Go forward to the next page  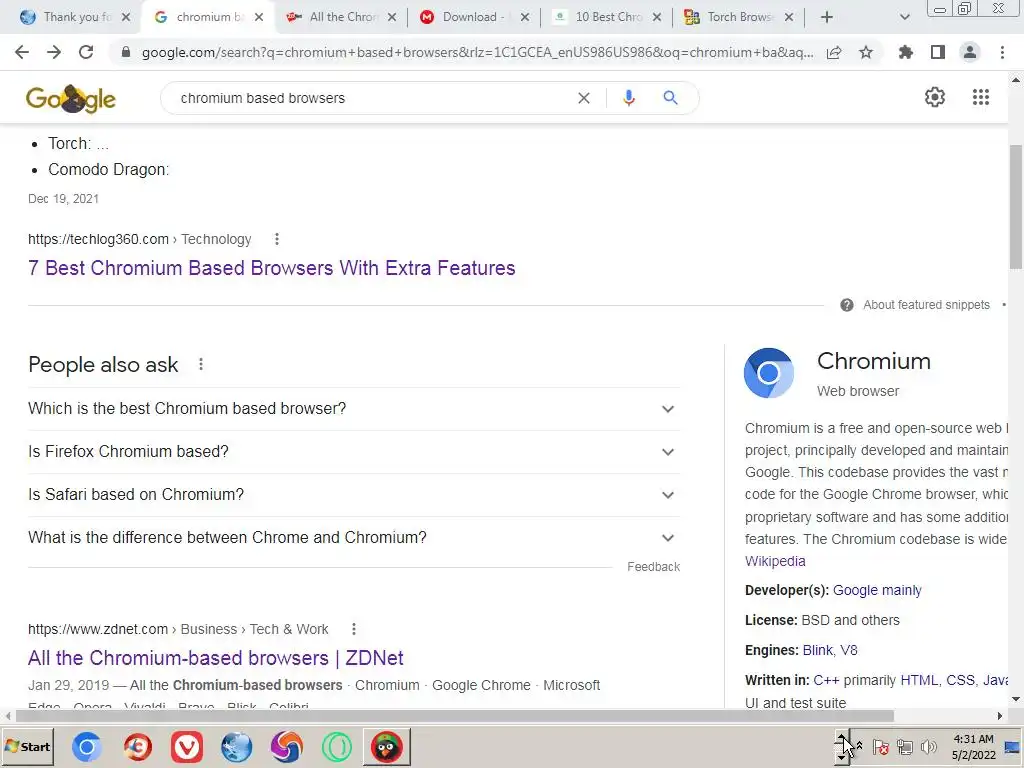point(54,52)
